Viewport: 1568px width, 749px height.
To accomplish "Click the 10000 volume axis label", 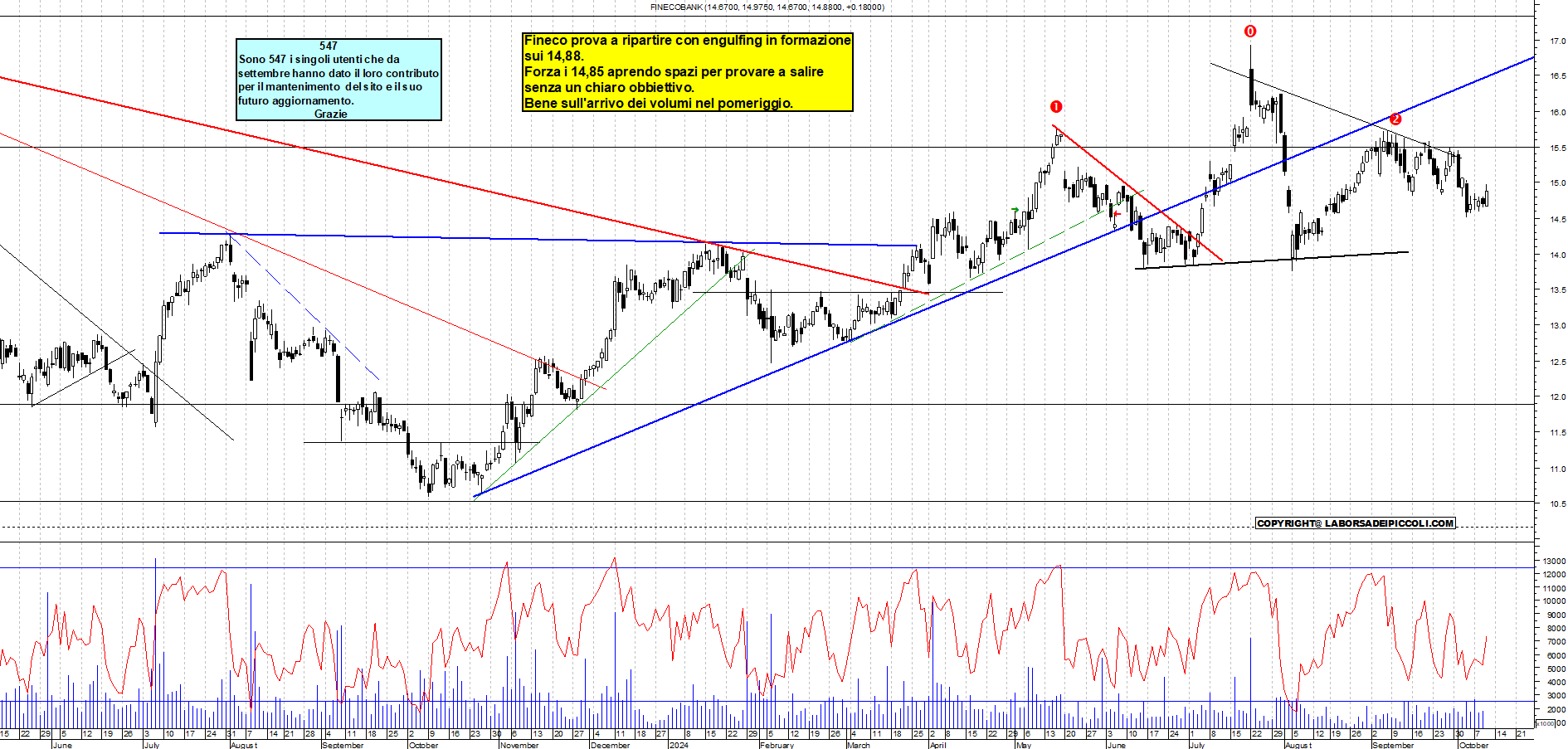I will click(x=1554, y=601).
